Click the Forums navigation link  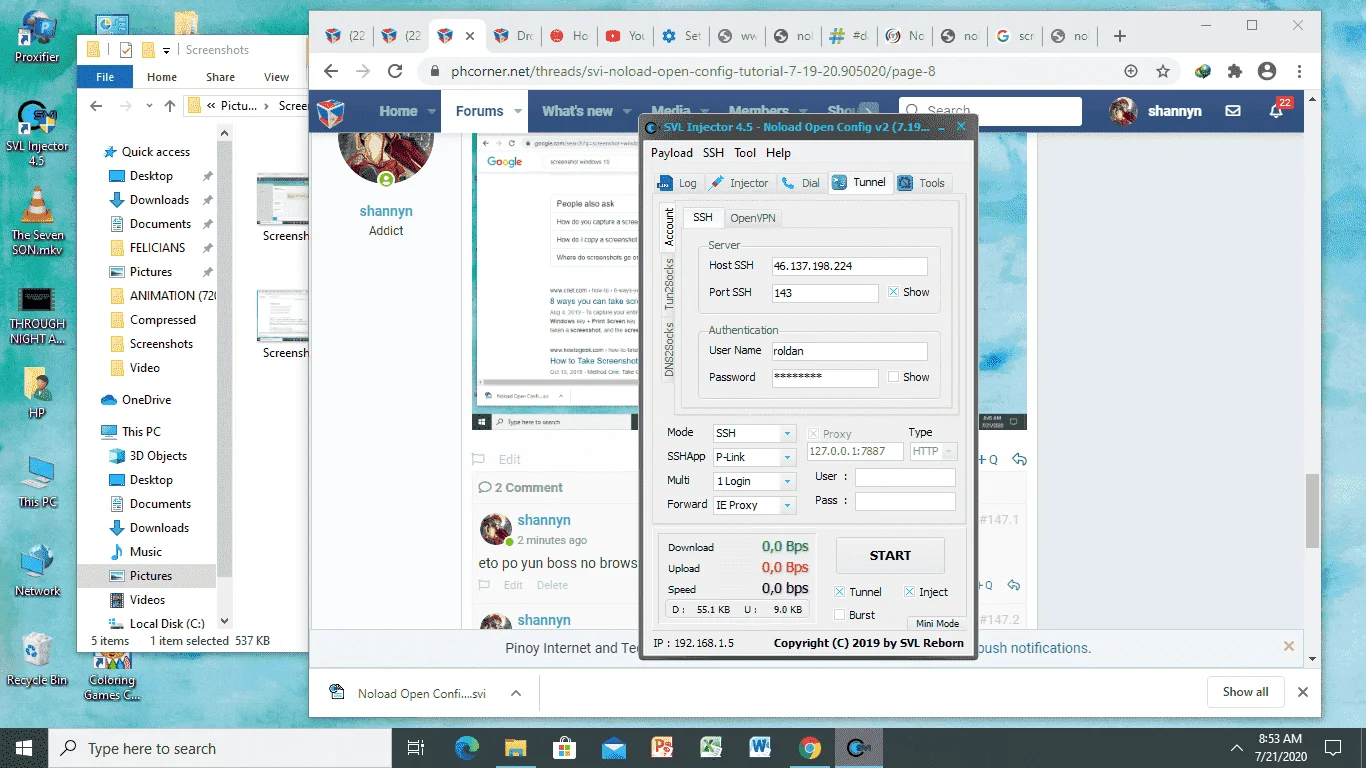point(480,111)
